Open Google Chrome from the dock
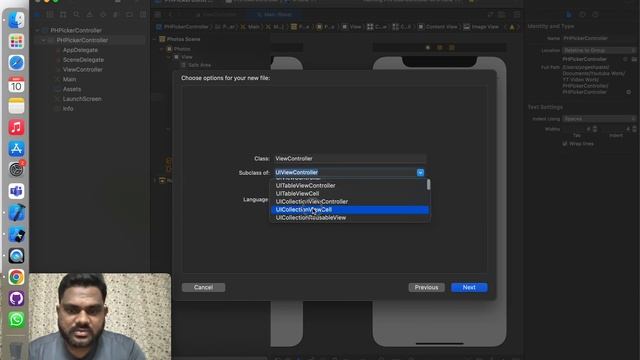 coord(16,277)
